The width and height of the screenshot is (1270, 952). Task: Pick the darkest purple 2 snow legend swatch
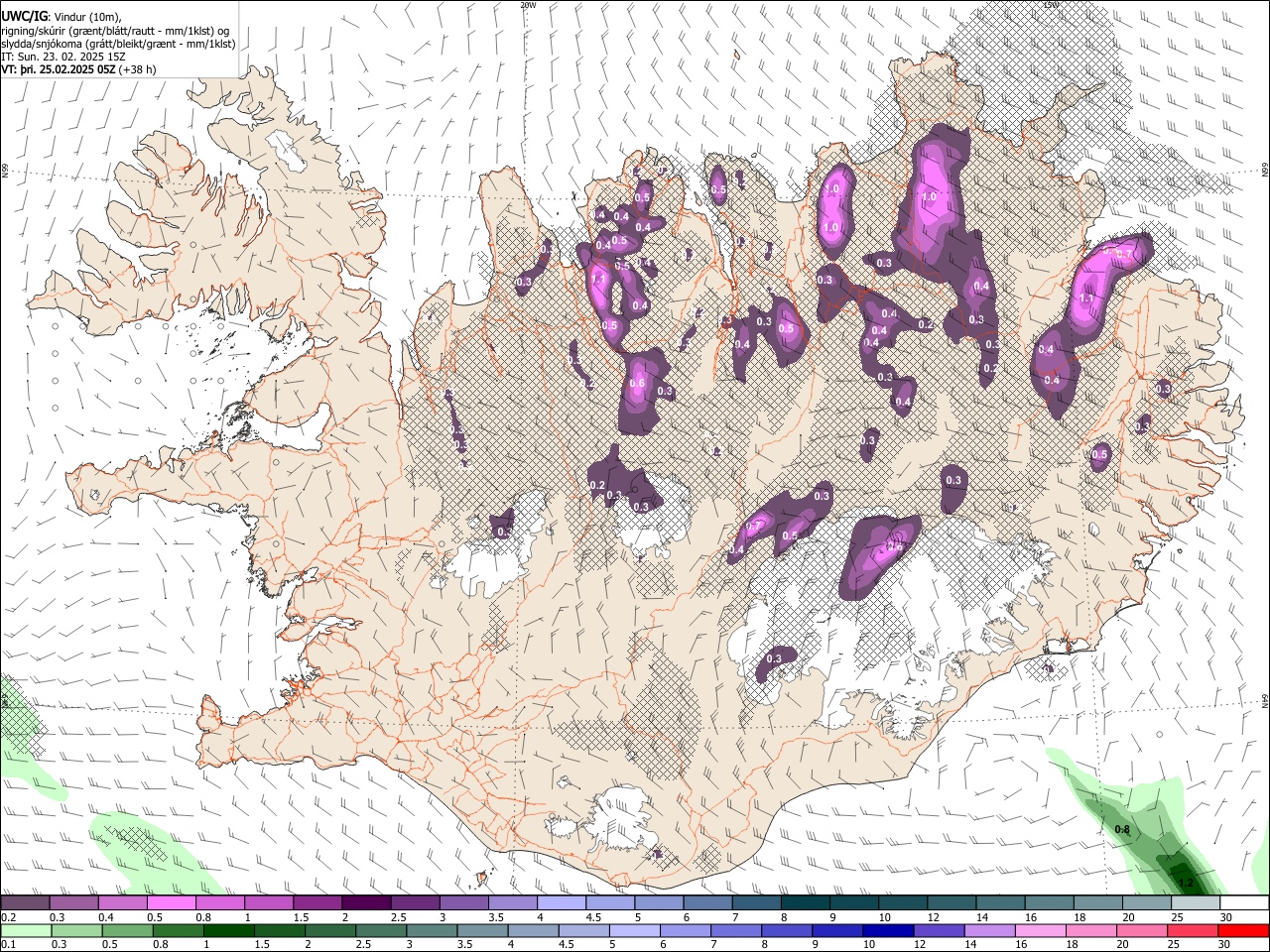(365, 902)
